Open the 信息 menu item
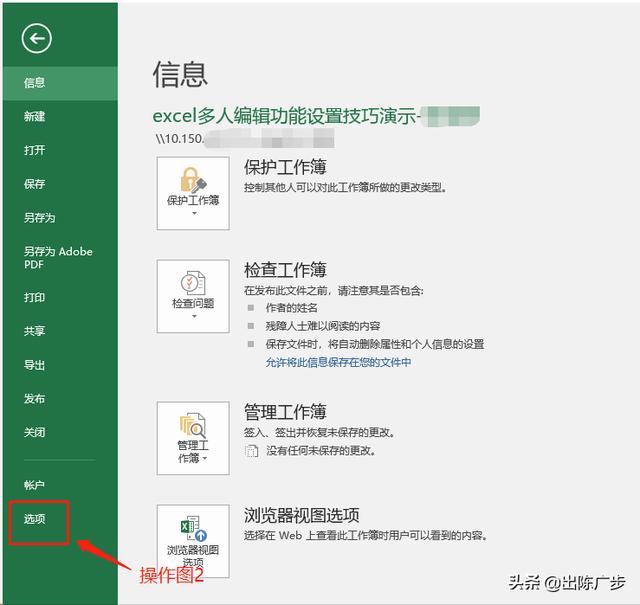The width and height of the screenshot is (640, 605). click(x=60, y=83)
